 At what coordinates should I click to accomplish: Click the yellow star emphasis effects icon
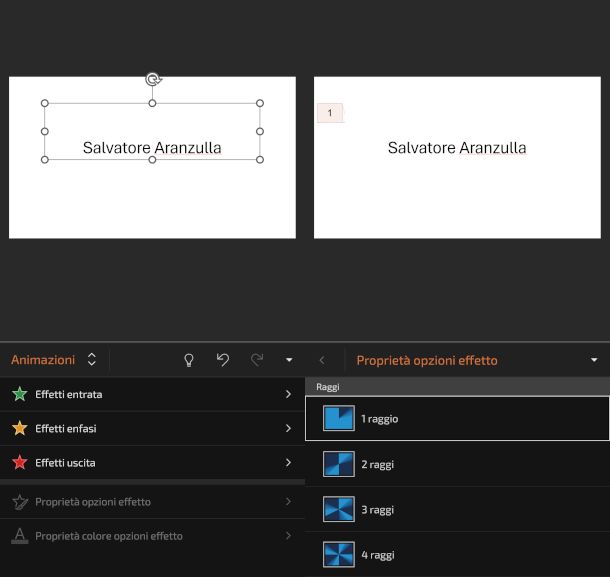click(18, 429)
